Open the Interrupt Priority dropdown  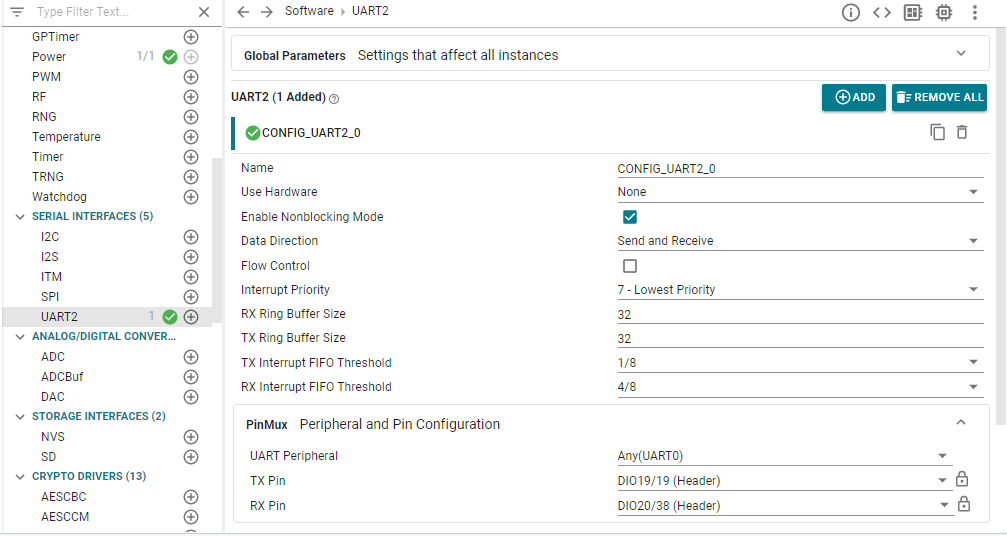(973, 290)
